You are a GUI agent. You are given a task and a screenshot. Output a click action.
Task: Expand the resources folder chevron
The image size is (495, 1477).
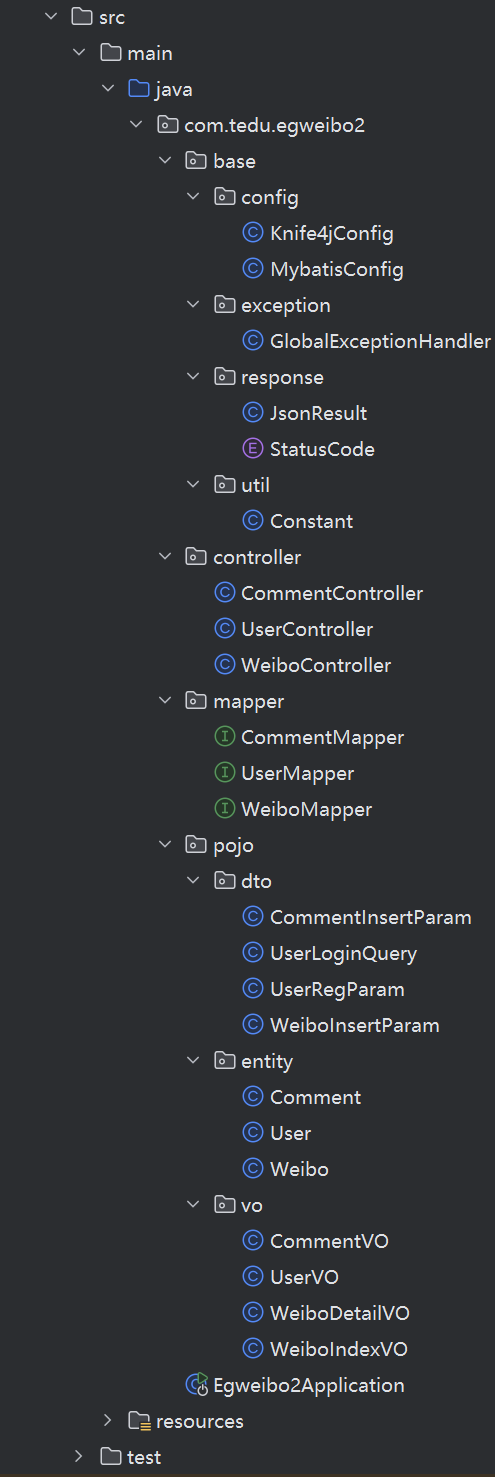[108, 1421]
